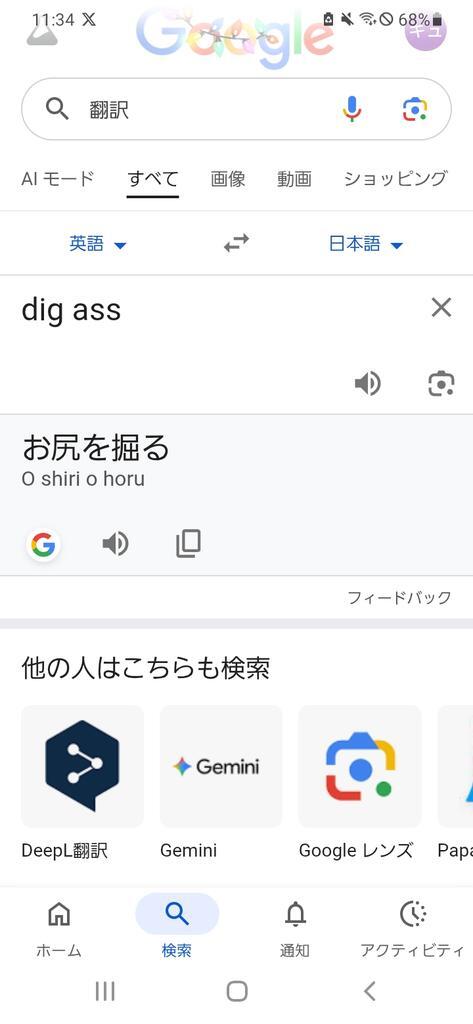Screen dimensions: 473x1024
Task: Switch to the AI モード tab
Action: pyautogui.click(x=58, y=178)
